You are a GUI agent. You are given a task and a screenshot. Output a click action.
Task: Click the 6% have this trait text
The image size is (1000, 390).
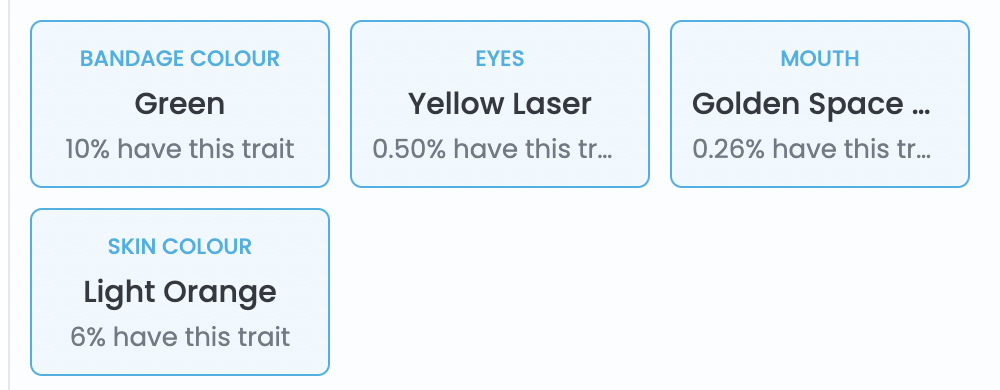(x=180, y=337)
